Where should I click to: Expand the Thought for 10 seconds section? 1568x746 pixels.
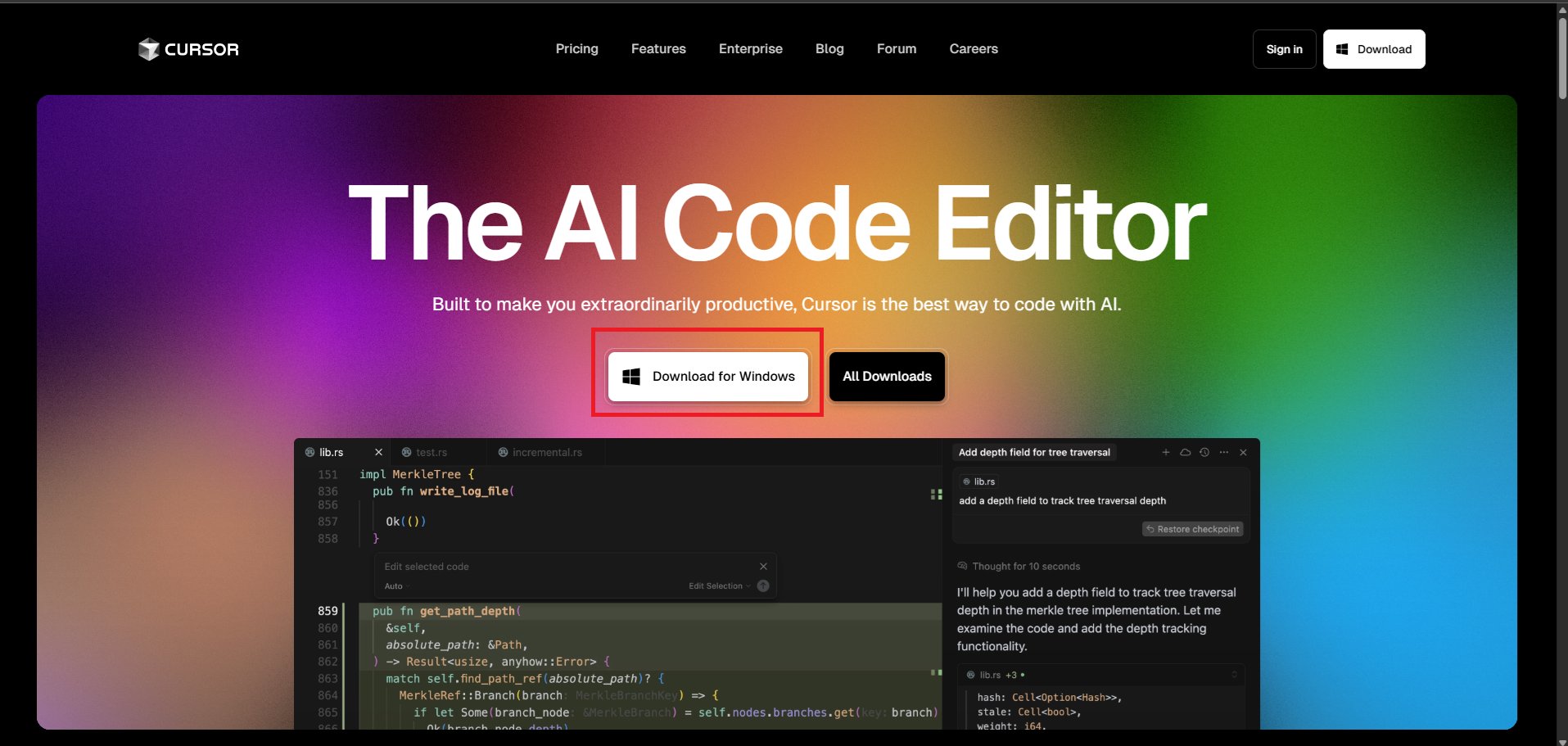(x=1025, y=567)
